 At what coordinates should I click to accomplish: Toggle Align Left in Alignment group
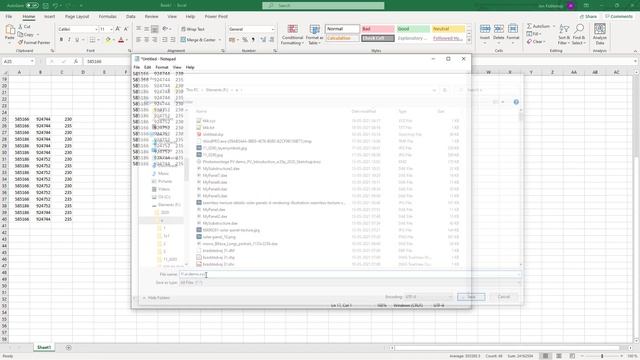(138, 40)
